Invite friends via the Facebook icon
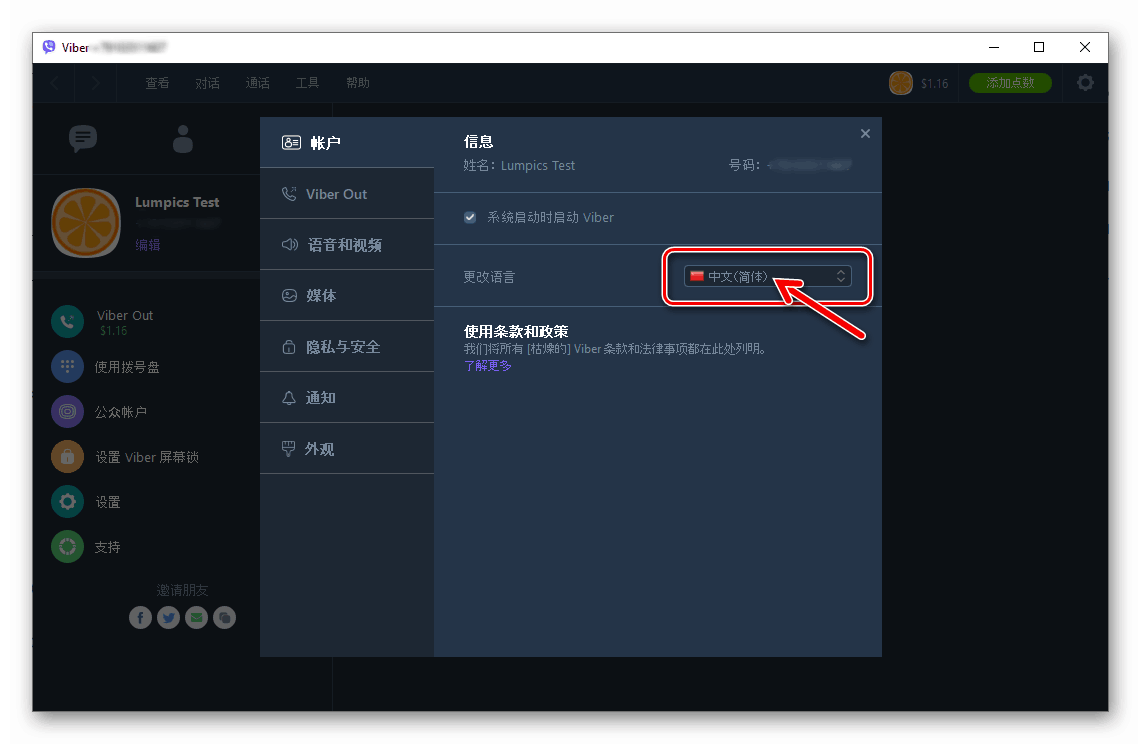1141x744 pixels. 140,617
